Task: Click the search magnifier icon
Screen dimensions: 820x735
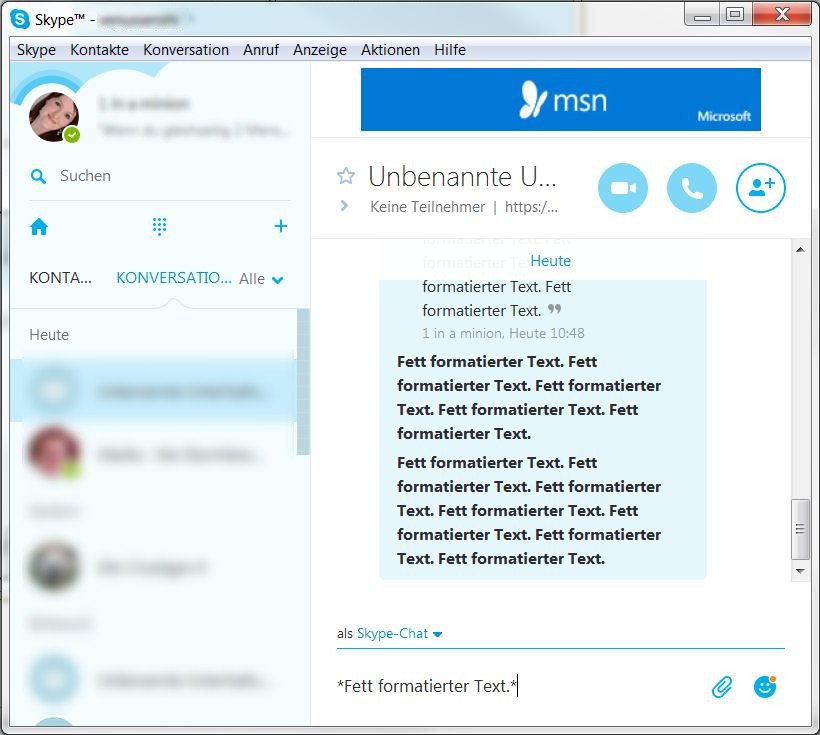Action: 38,176
